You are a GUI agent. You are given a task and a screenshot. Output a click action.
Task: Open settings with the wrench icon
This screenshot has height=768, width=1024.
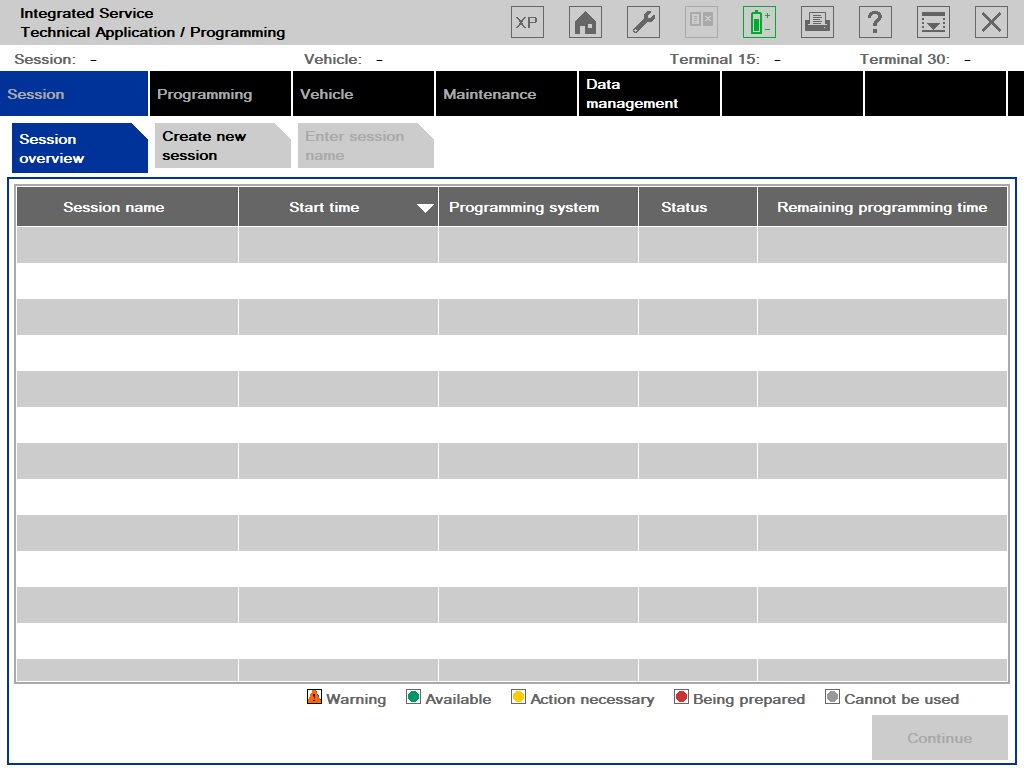tap(643, 22)
